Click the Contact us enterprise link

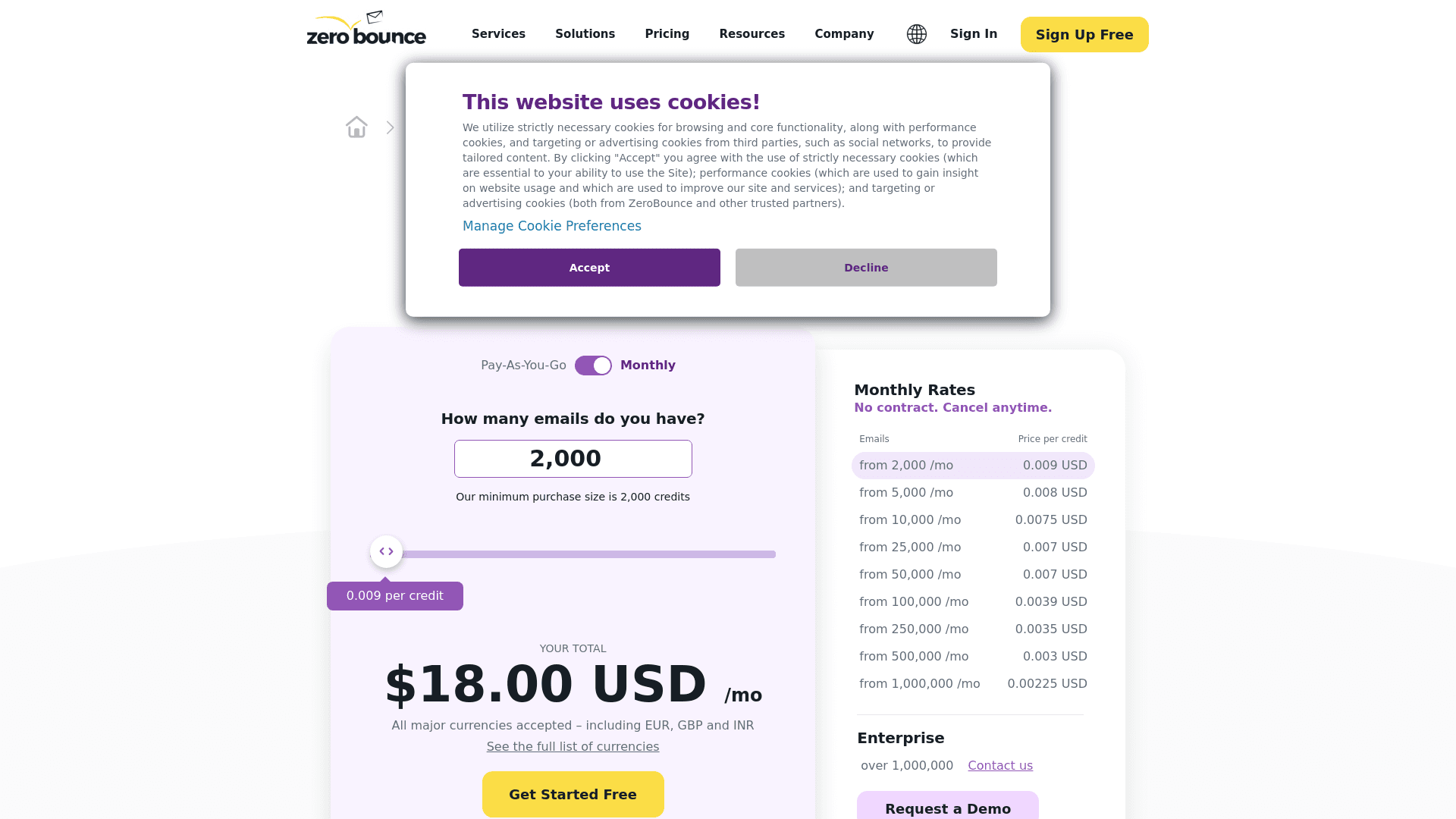pyautogui.click(x=1000, y=765)
